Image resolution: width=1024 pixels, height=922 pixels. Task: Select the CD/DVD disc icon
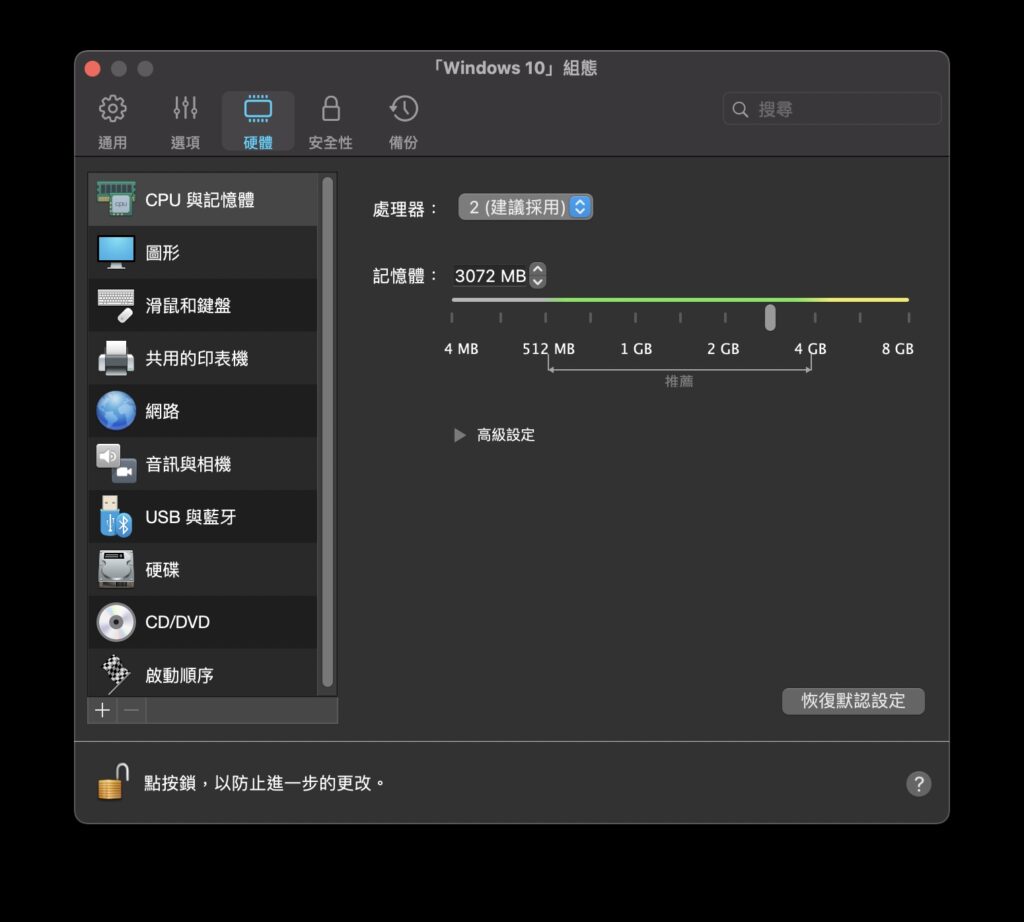point(116,622)
